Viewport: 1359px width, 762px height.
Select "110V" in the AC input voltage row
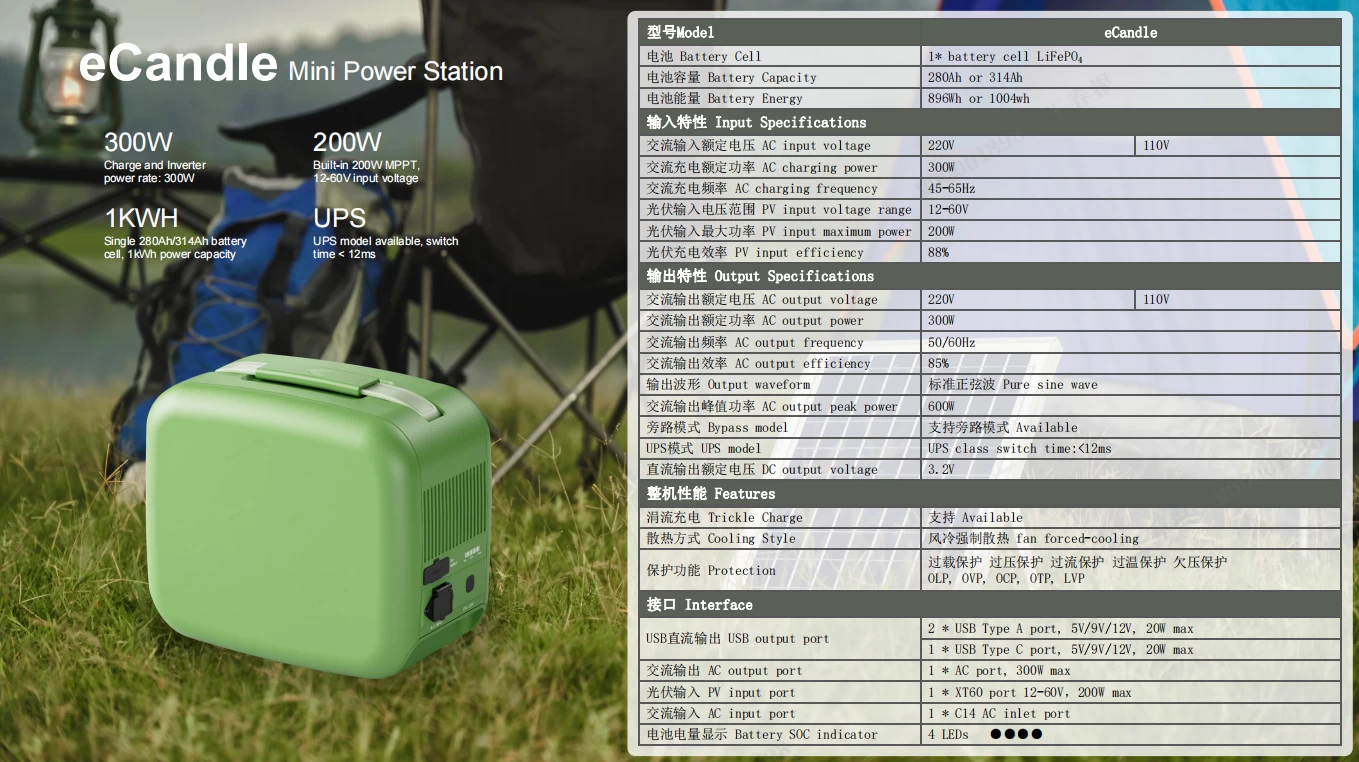point(1156,145)
